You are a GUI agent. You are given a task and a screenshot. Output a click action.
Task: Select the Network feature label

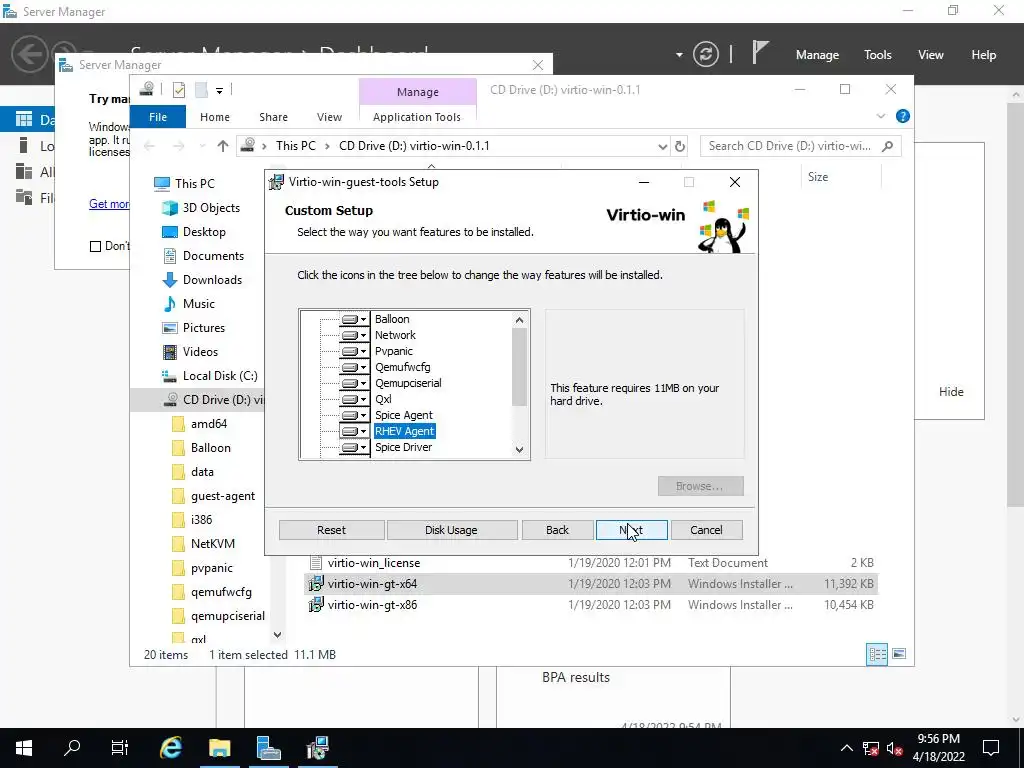(395, 335)
